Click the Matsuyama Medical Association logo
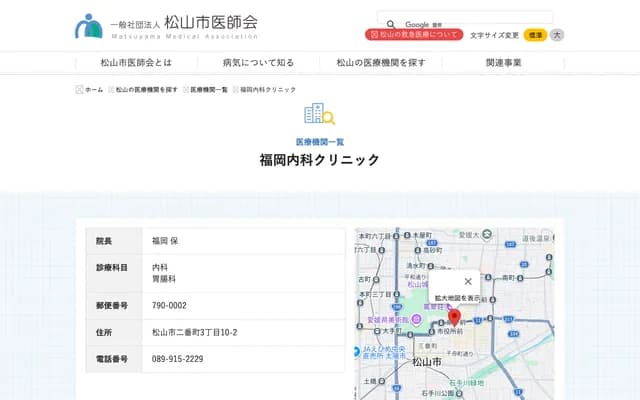The image size is (640, 400). tap(166, 27)
